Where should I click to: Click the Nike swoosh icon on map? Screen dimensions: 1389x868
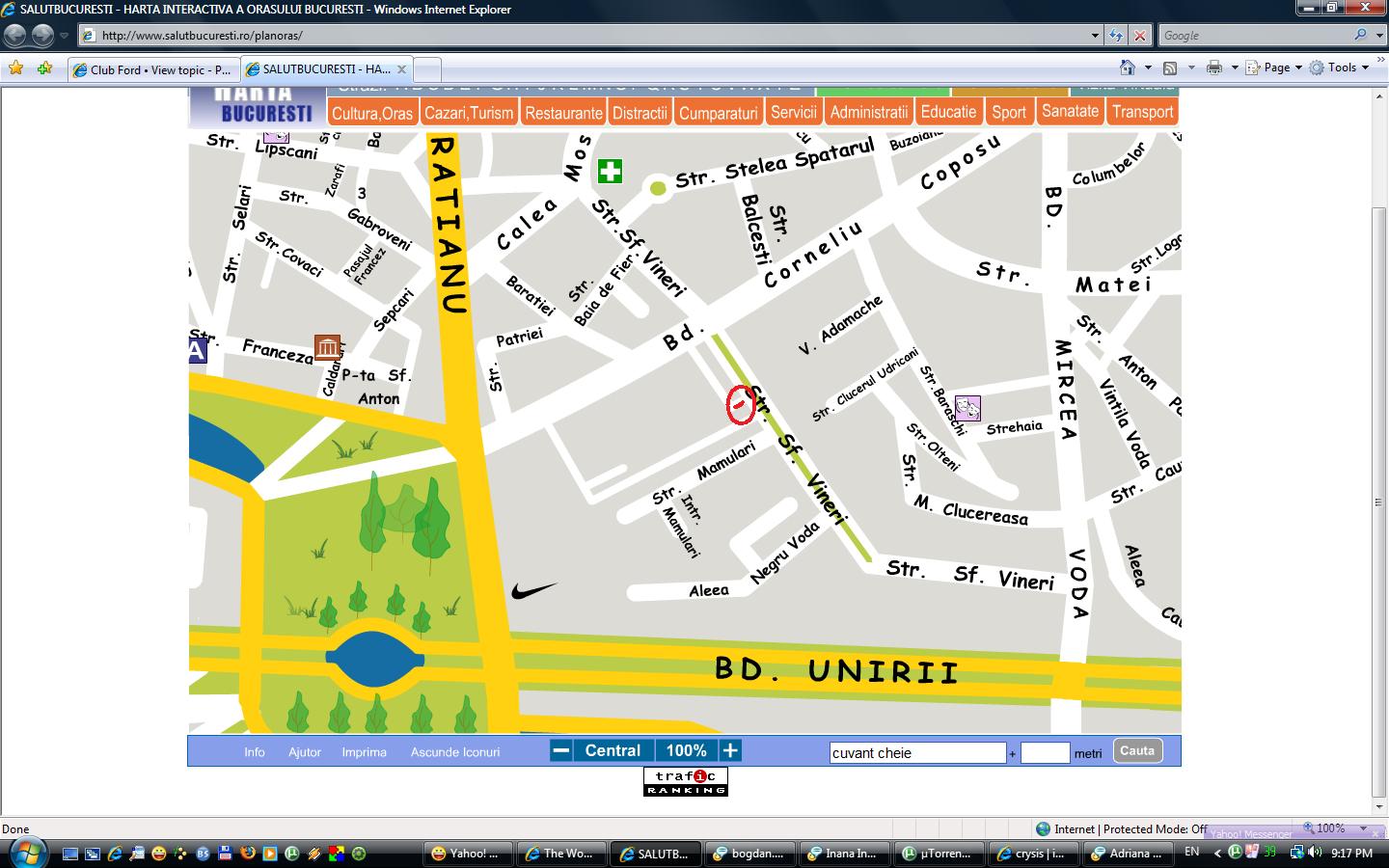click(533, 590)
